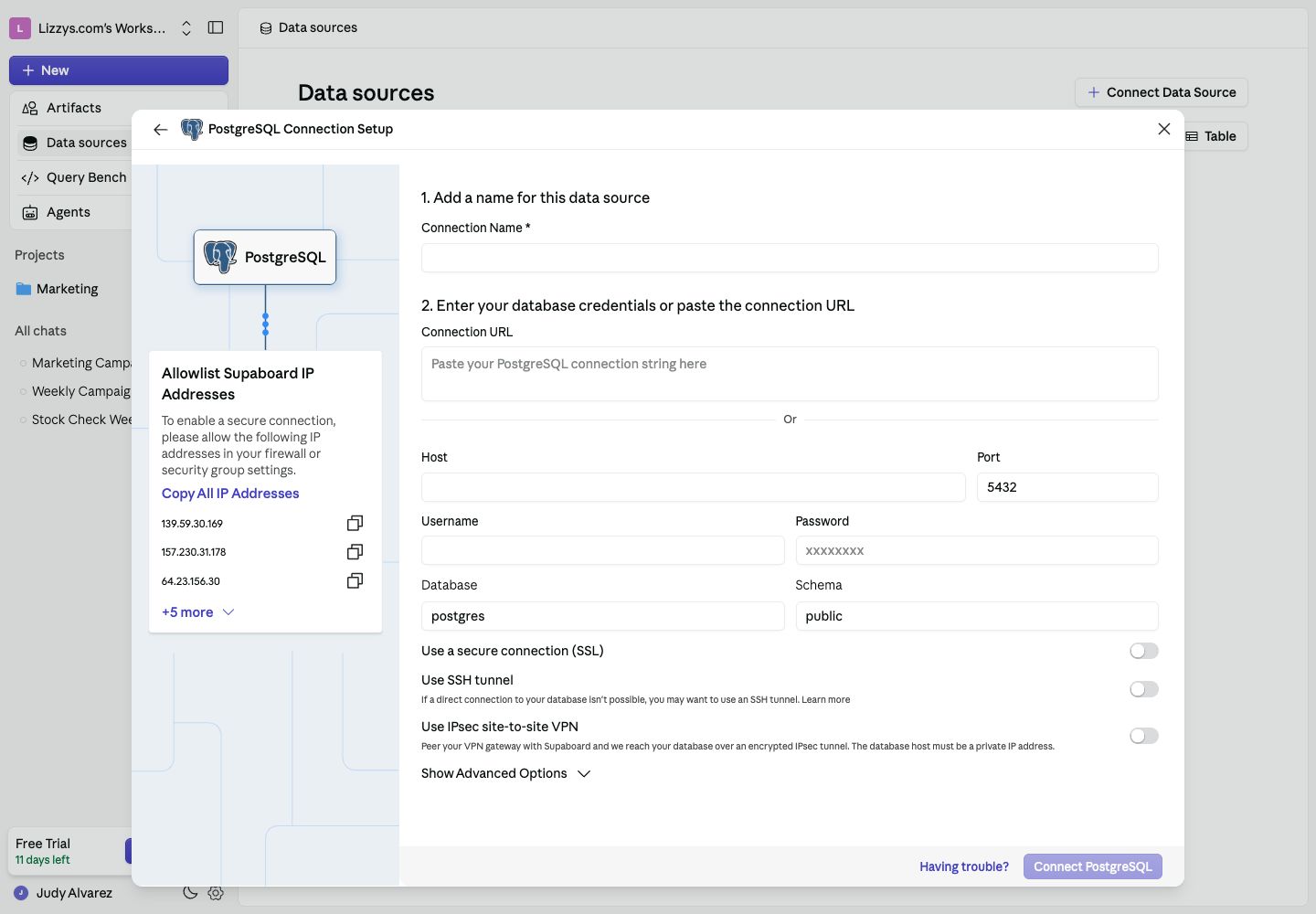Click the Connect Data Source button
The height and width of the screenshot is (914, 1316).
tap(1162, 92)
